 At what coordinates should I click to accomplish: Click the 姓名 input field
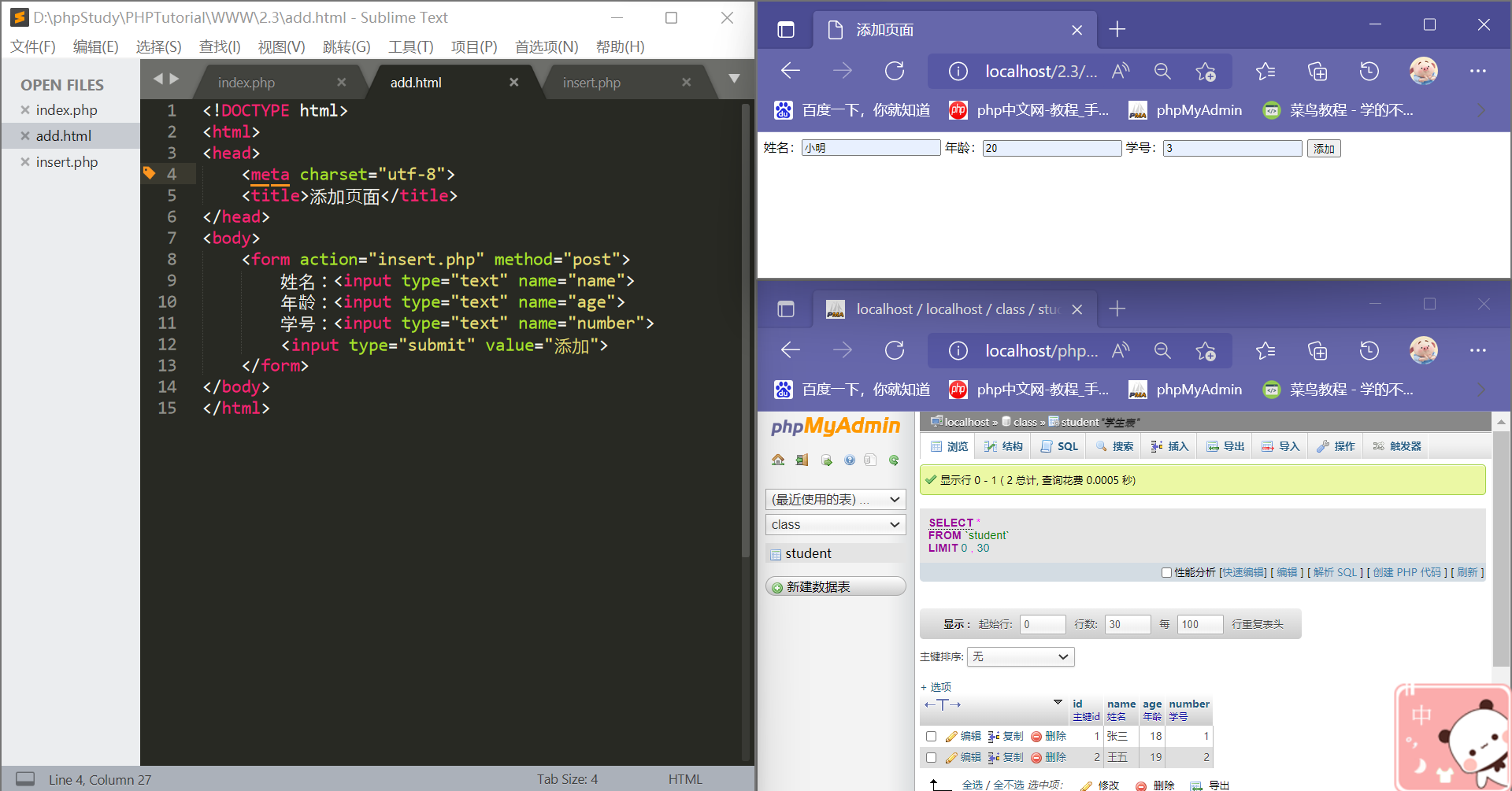(x=871, y=148)
